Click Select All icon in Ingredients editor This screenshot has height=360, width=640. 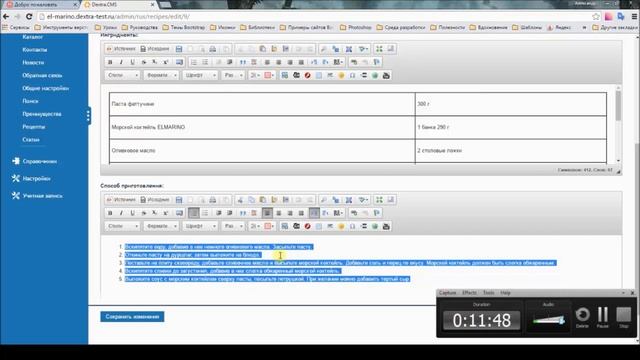coord(349,49)
